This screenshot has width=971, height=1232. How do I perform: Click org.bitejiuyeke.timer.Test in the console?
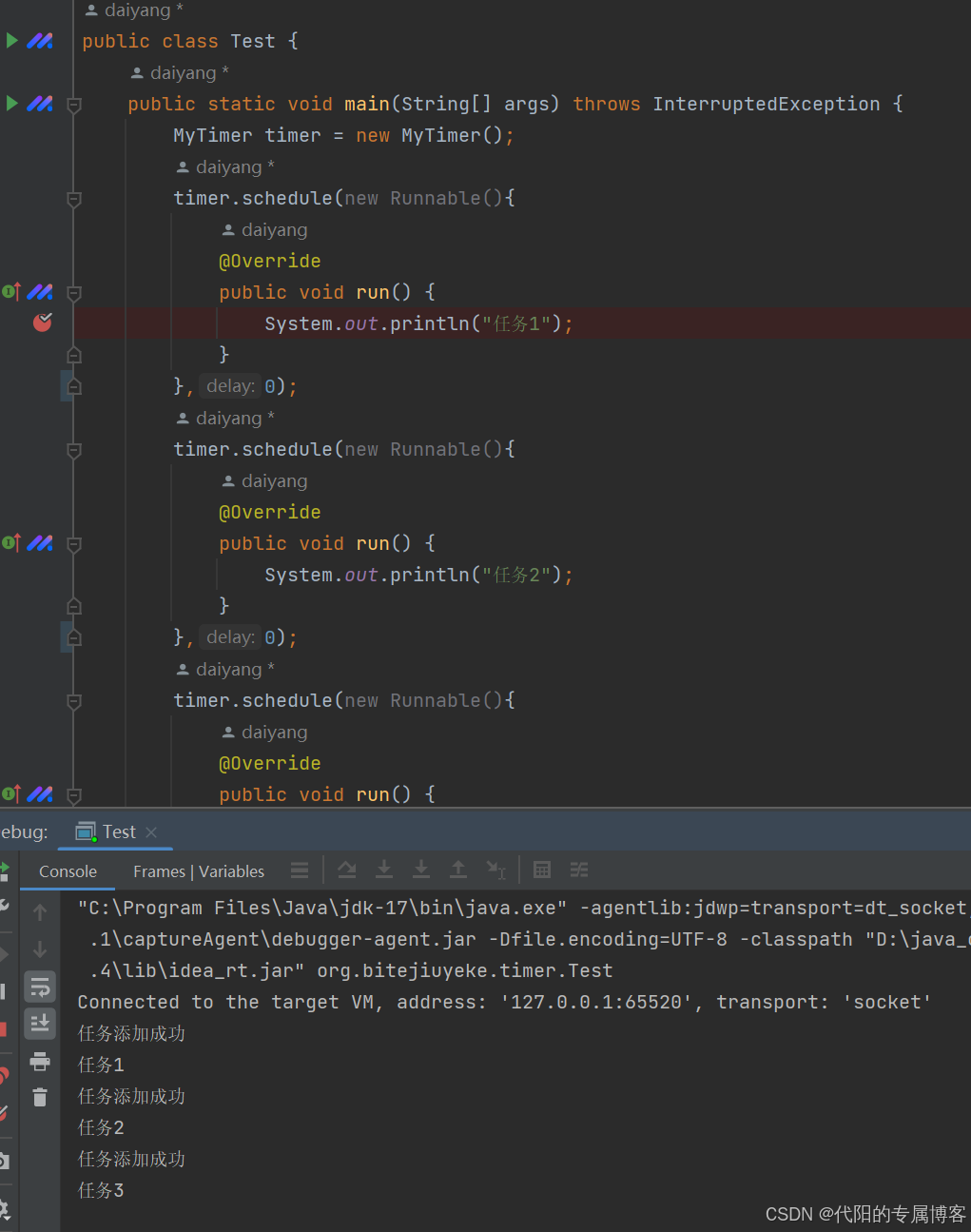465,970
